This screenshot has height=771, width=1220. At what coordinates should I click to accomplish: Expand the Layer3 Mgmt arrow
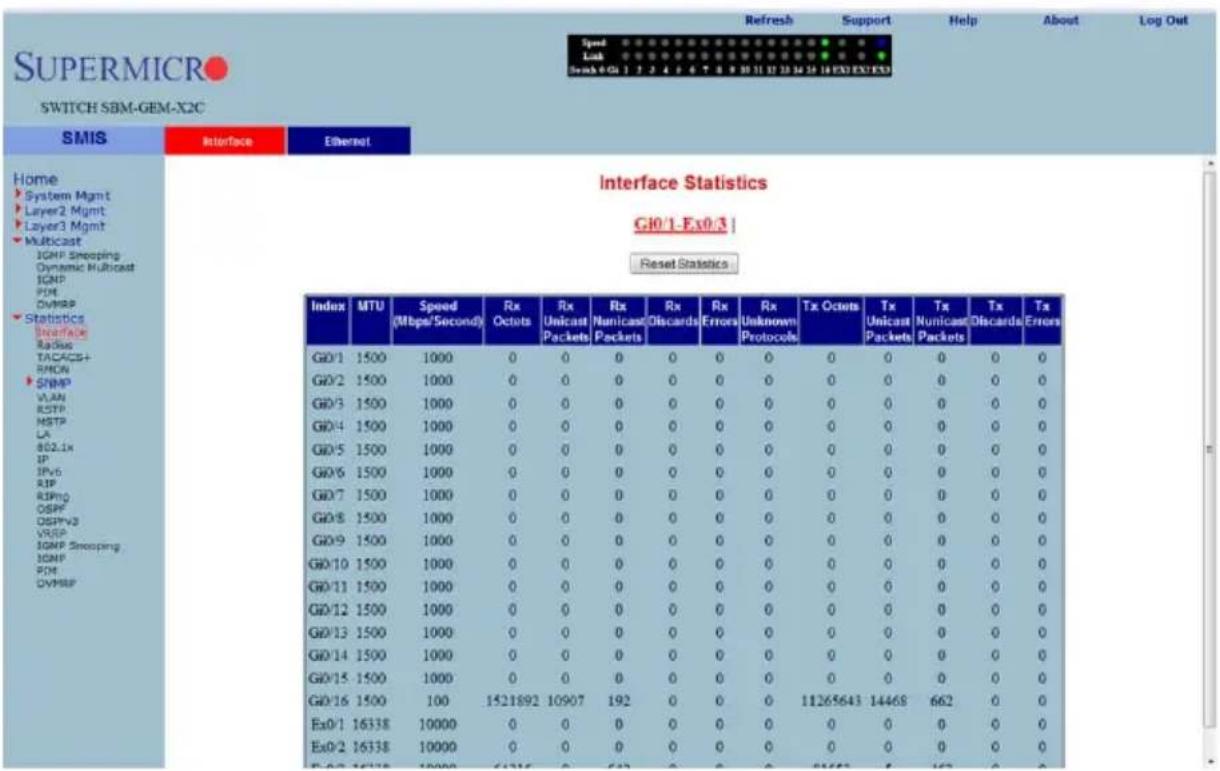pyautogui.click(x=16, y=225)
